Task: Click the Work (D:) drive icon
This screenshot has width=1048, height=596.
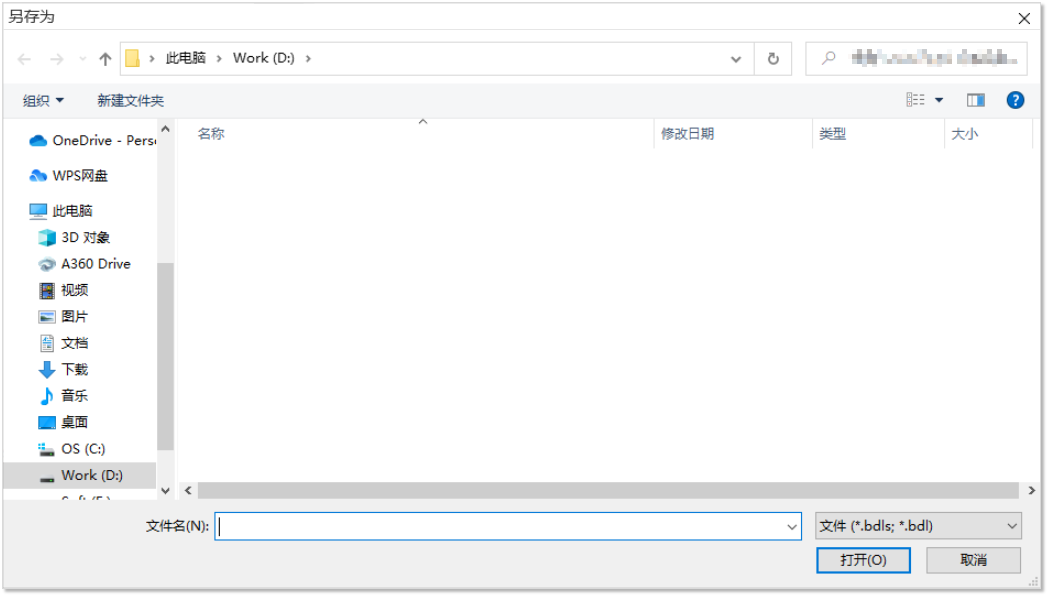Action: coord(47,478)
